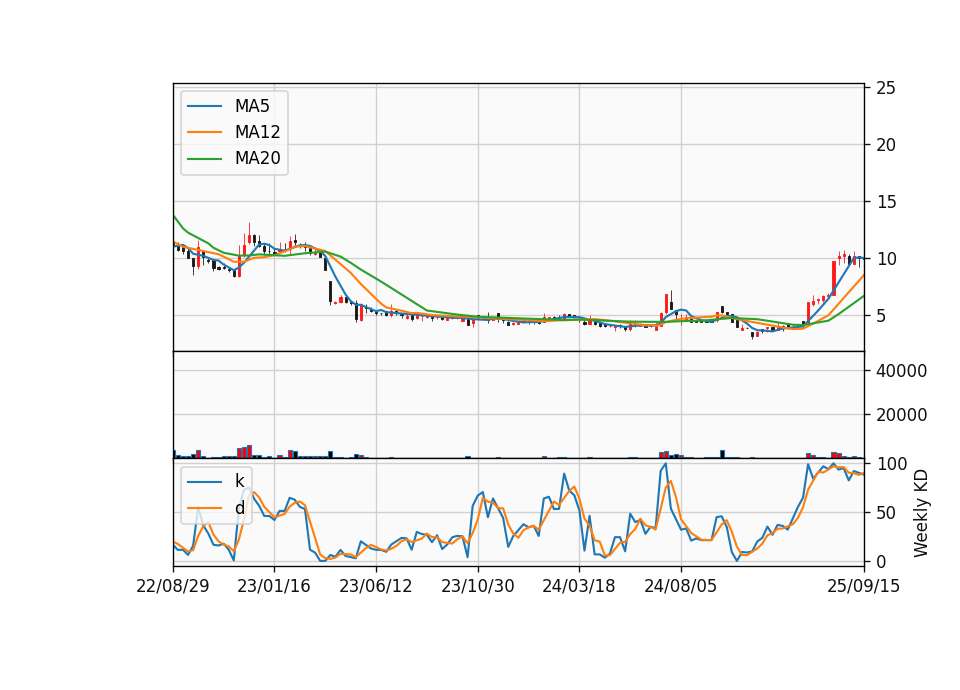Click the 25/09/15 date axis label
The height and width of the screenshot is (690, 960).
pos(863,586)
